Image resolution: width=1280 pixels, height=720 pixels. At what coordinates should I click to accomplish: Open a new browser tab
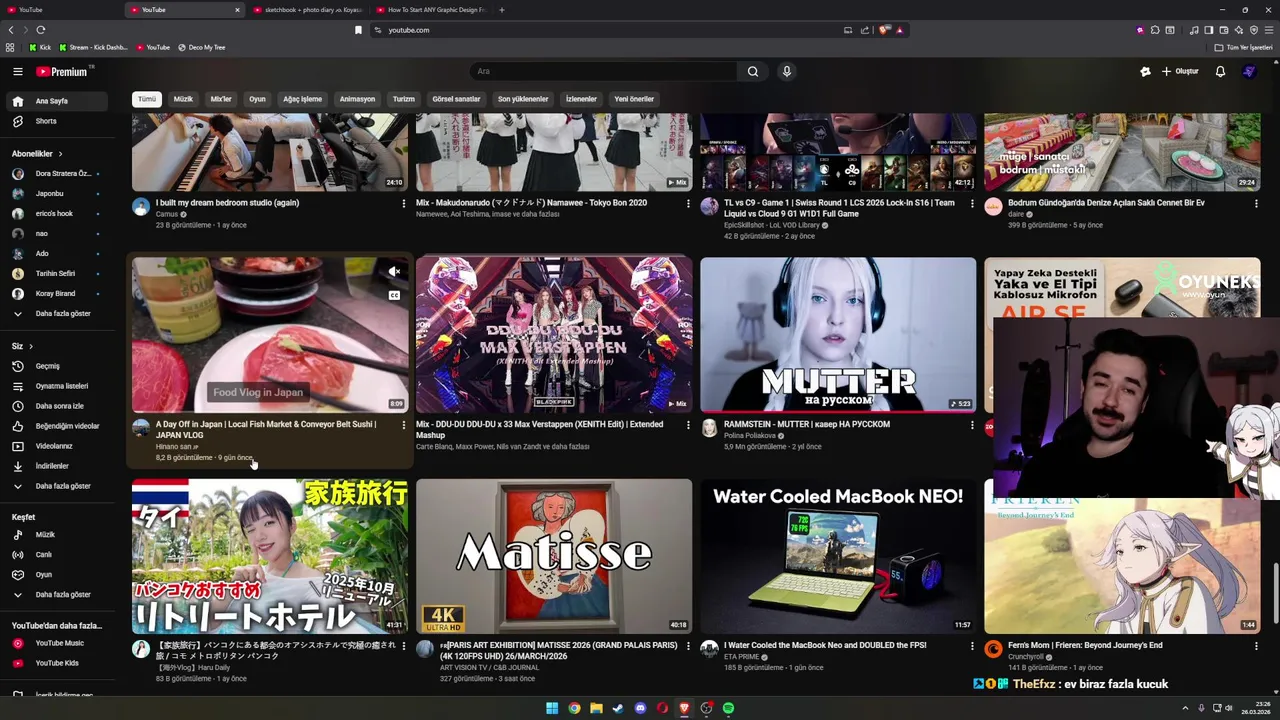(x=501, y=10)
